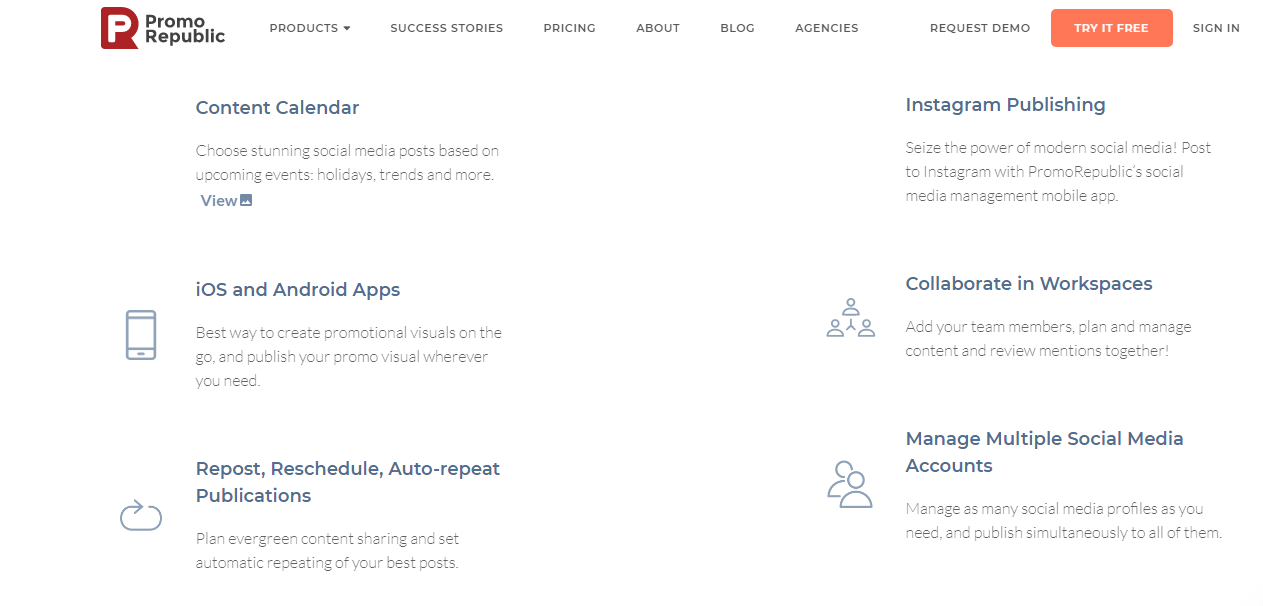Click the small image icon beside the View link
This screenshot has width=1263, height=606.
pyautogui.click(x=244, y=199)
